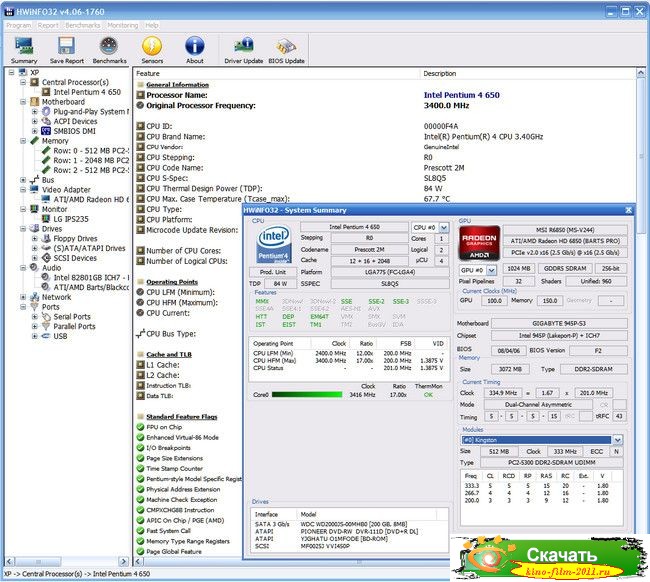Viewport: 650px width, 582px height.
Task: Expand the Network tree node
Action: 23,297
